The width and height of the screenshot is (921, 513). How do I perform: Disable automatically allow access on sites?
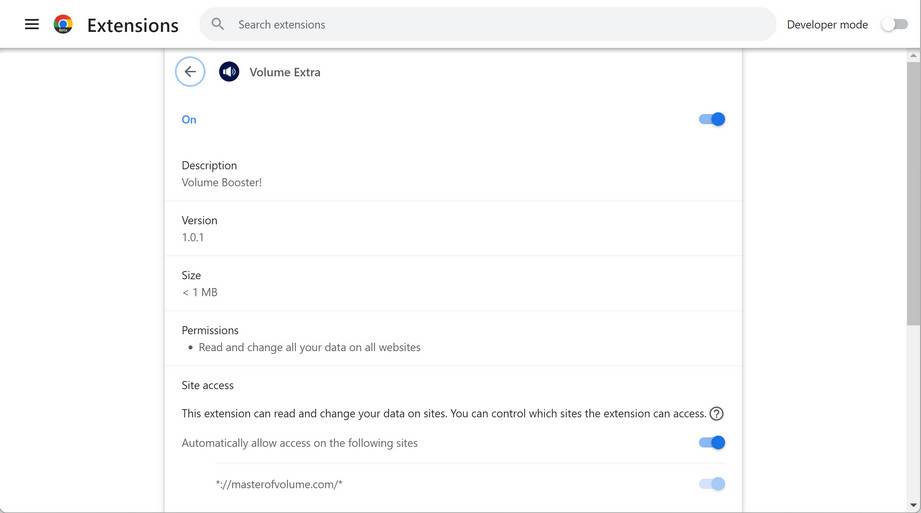pos(712,443)
